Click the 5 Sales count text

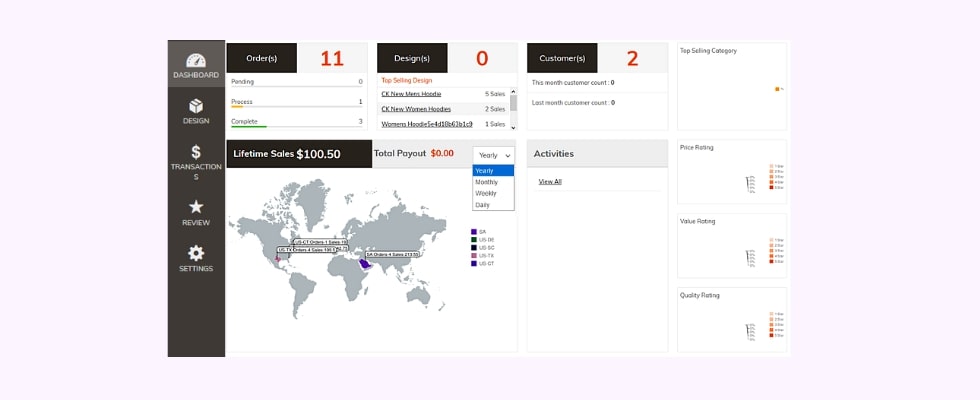tap(495, 94)
